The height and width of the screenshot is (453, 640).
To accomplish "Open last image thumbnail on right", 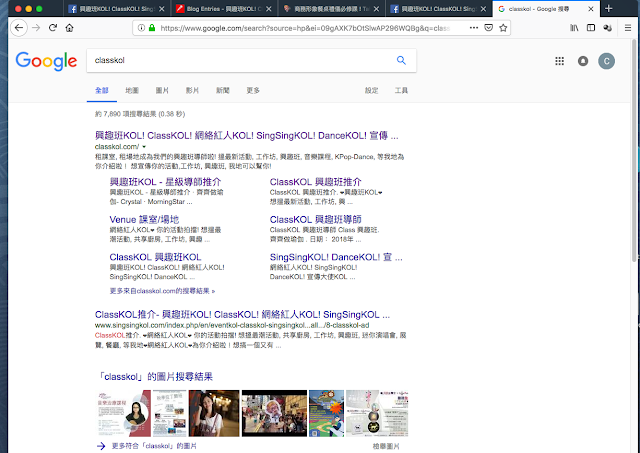I will (x=377, y=413).
